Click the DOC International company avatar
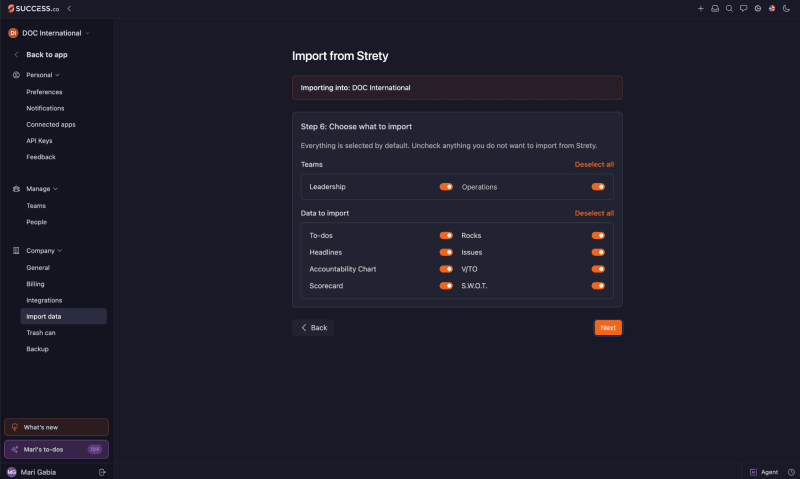800x479 pixels. [13, 33]
